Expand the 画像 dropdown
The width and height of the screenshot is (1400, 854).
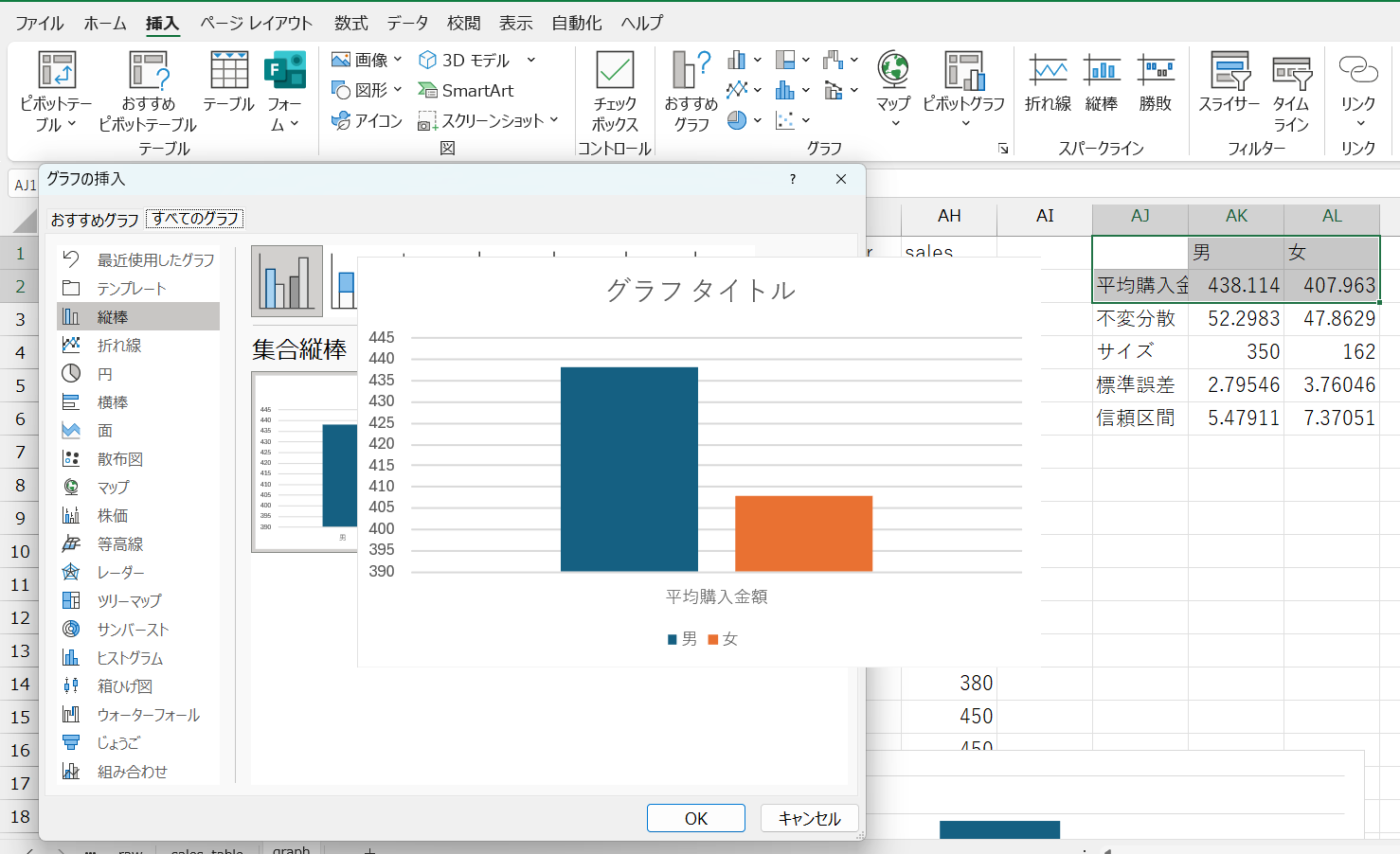398,60
